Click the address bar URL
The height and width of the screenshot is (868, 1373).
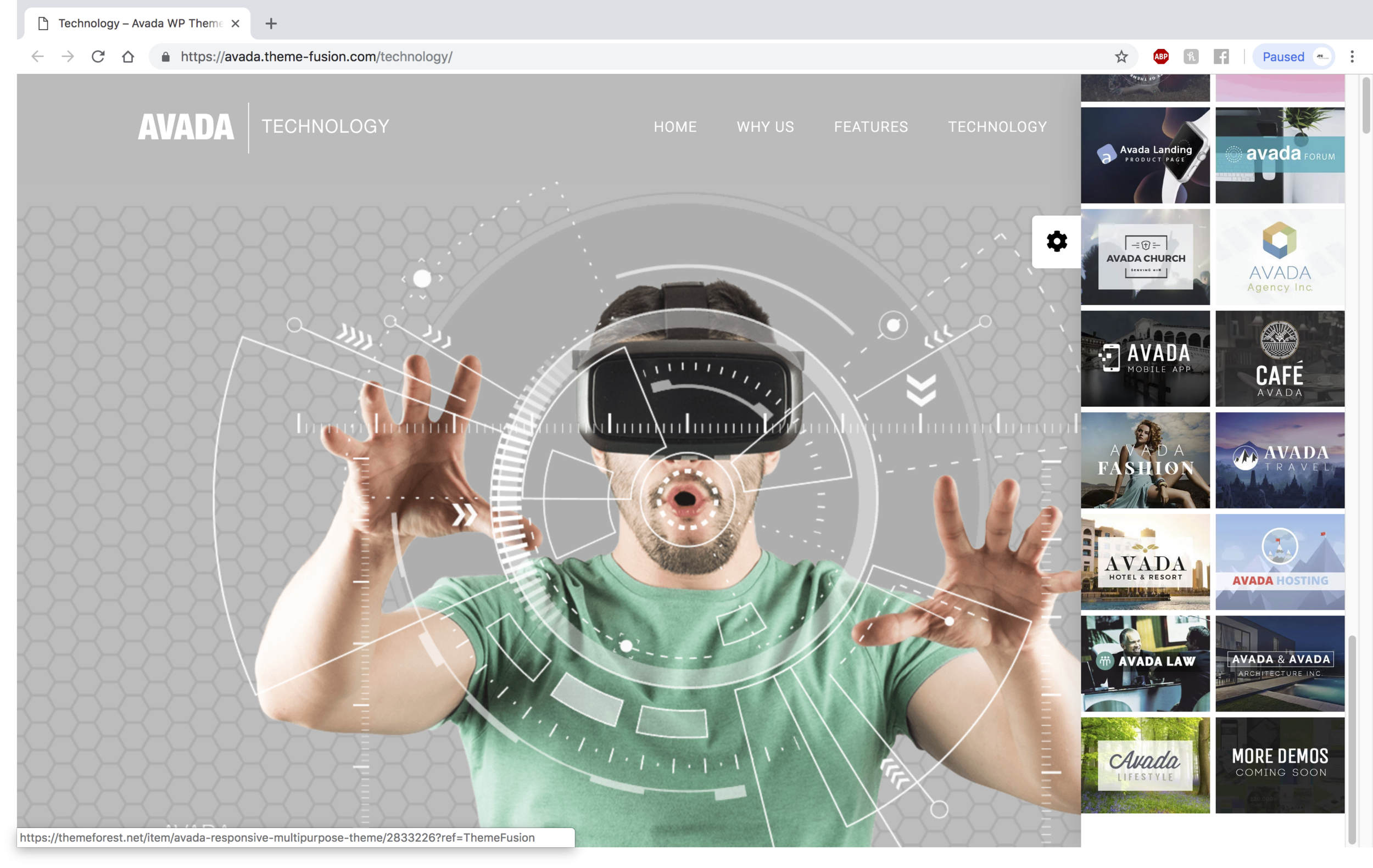316,57
